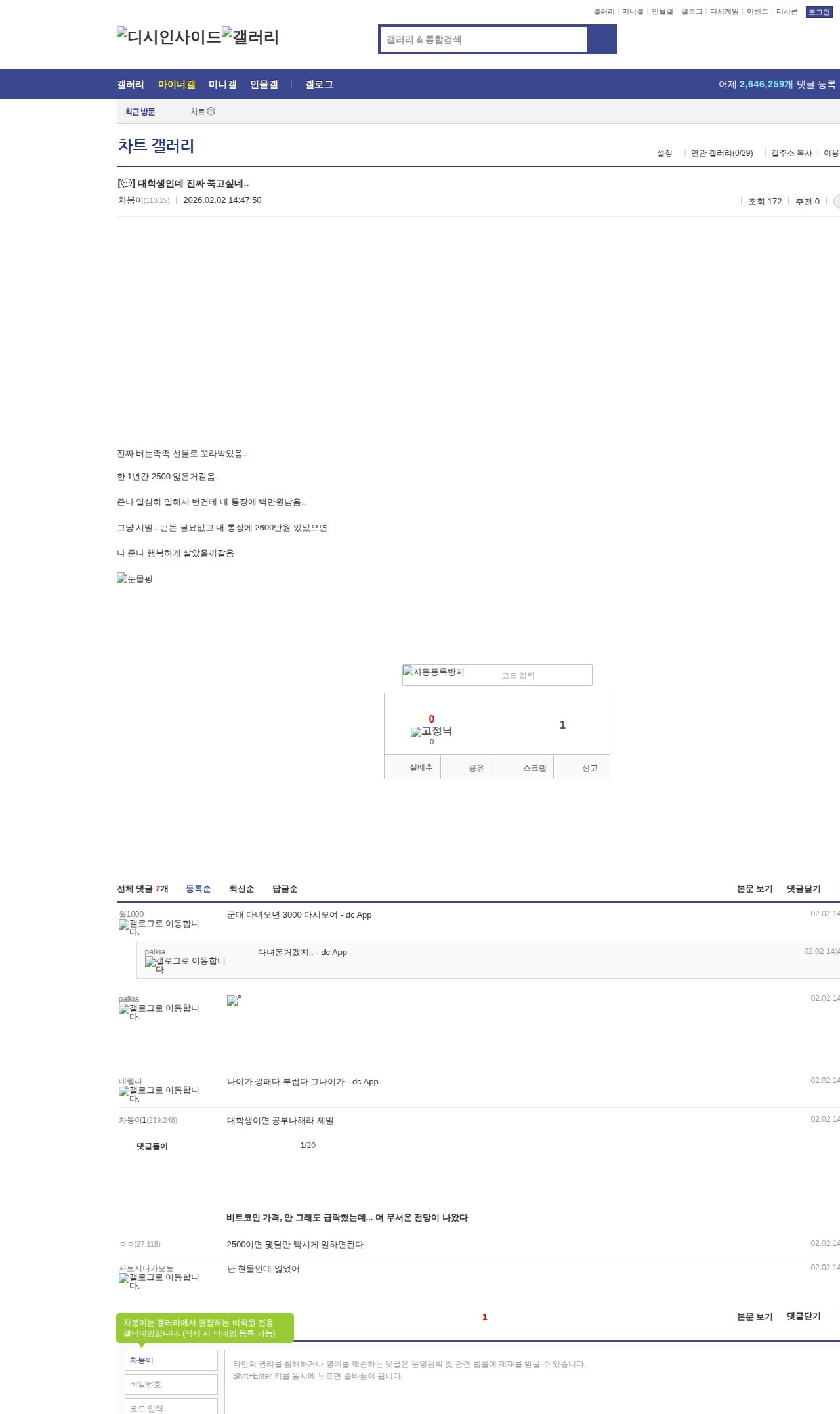
Task: Click the 2,646,259개 comment count in blue bar
Action: 766,85
